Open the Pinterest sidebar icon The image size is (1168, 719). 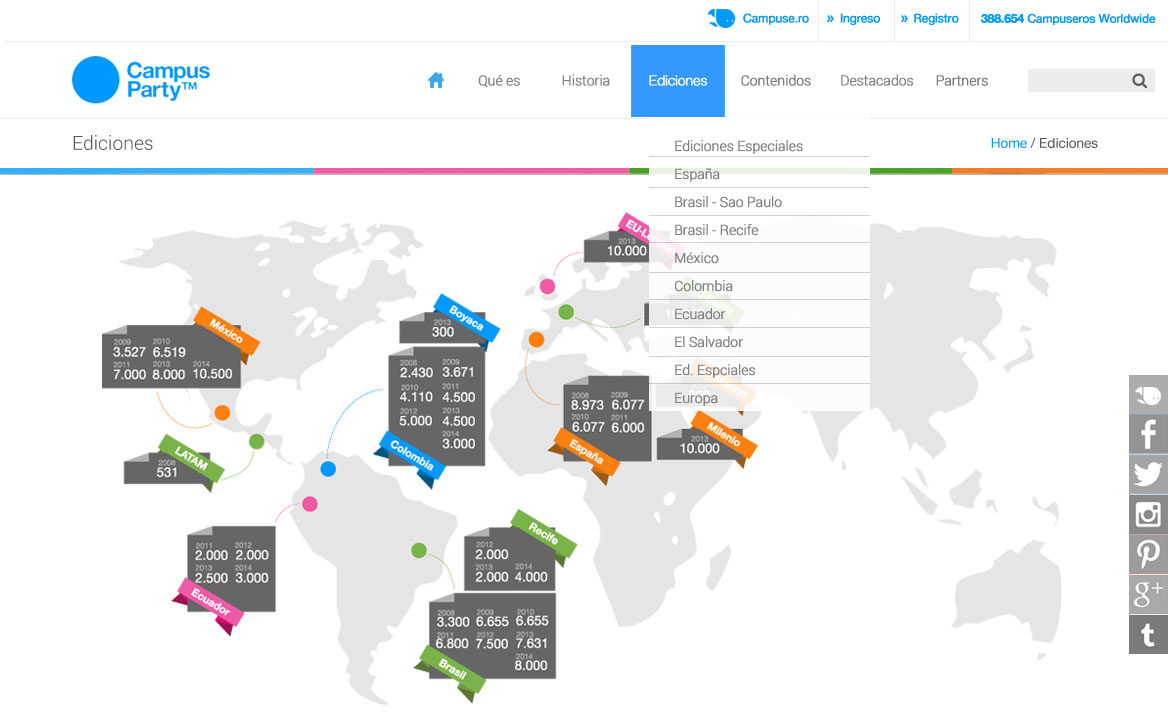[x=1148, y=554]
